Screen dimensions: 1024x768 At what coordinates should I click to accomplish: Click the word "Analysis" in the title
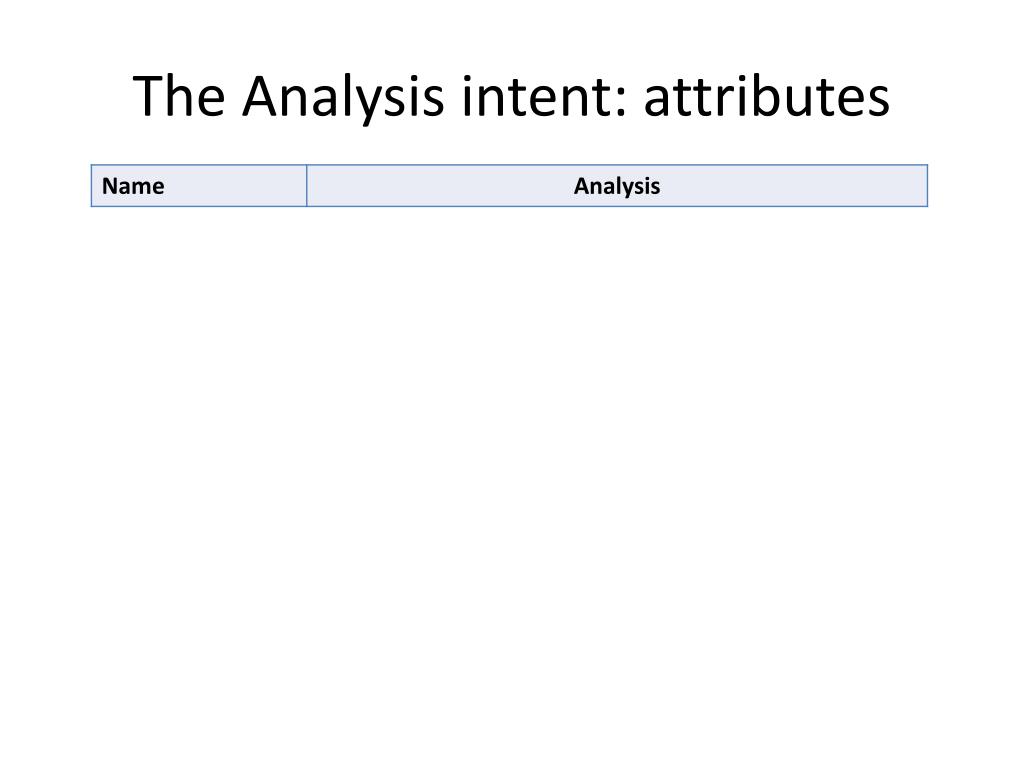(343, 97)
